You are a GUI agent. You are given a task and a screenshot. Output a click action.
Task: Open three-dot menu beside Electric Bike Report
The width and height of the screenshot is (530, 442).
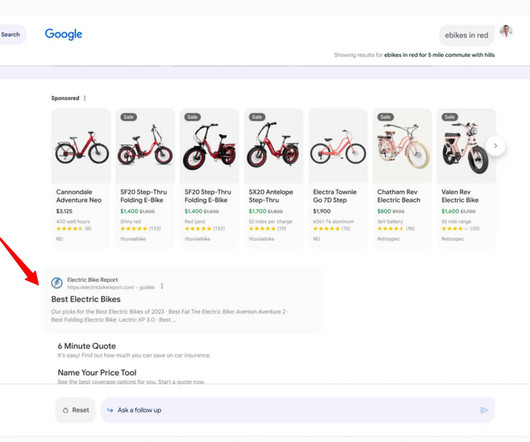coord(162,286)
